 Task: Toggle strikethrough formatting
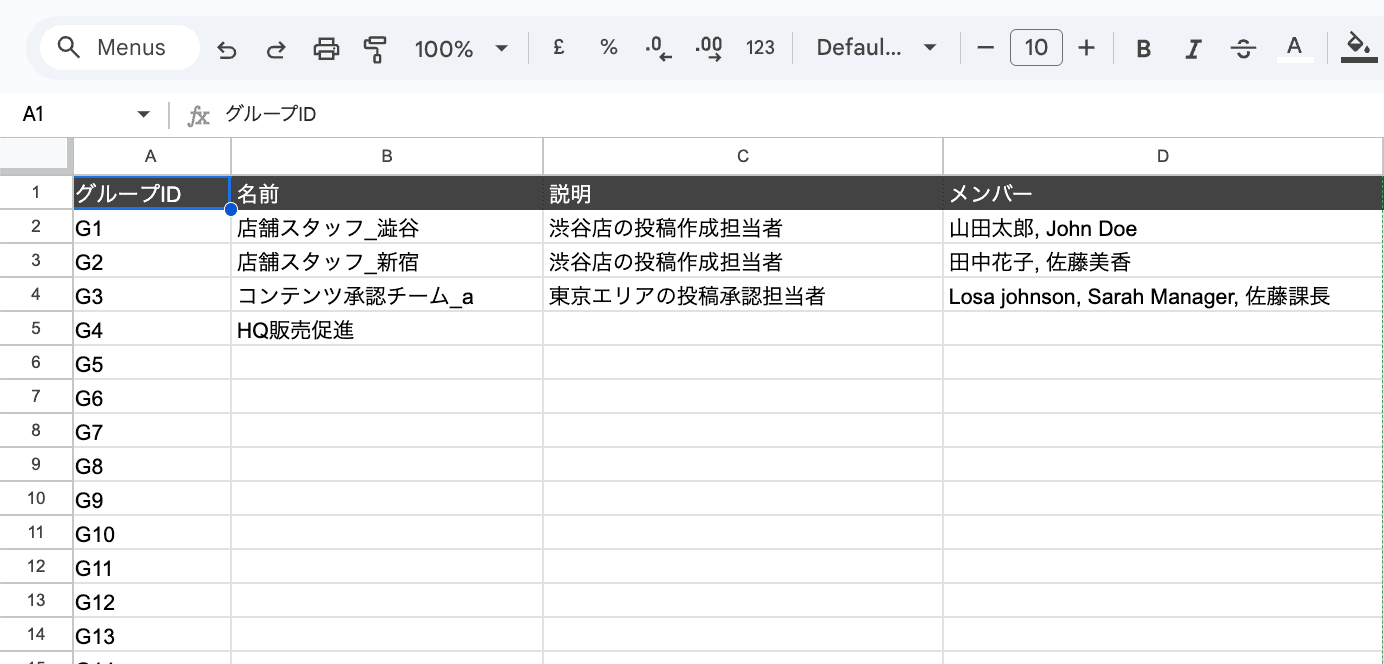[x=1243, y=48]
